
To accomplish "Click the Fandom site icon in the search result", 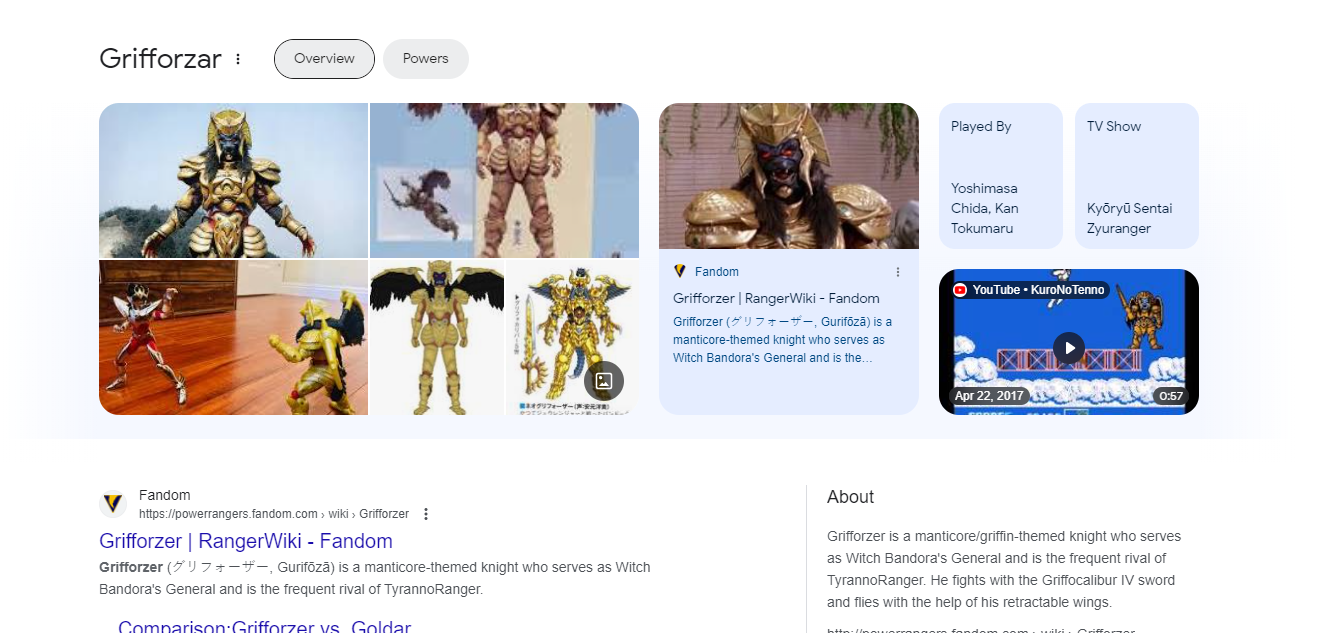I will tap(113, 504).
